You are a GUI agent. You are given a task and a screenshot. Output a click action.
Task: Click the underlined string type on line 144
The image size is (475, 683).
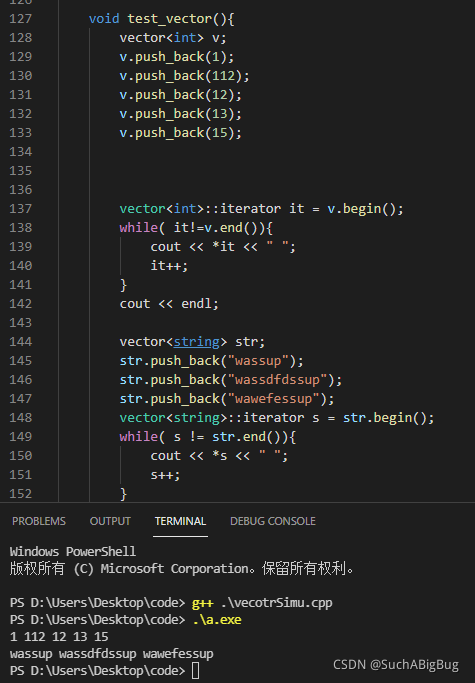(197, 342)
